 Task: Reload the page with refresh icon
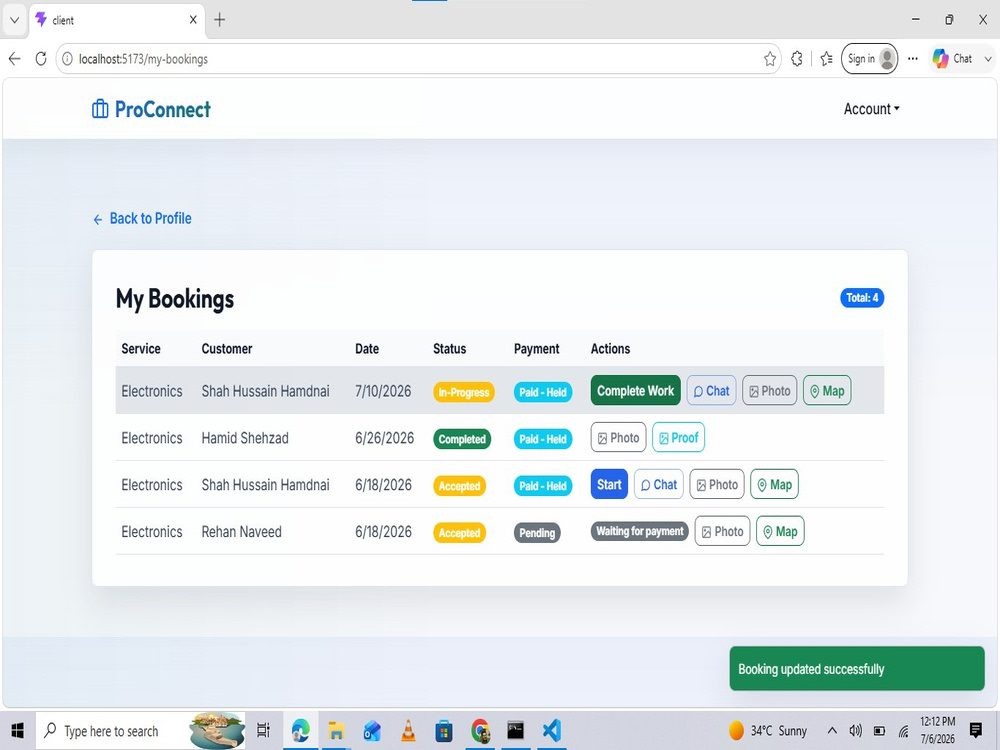41,59
